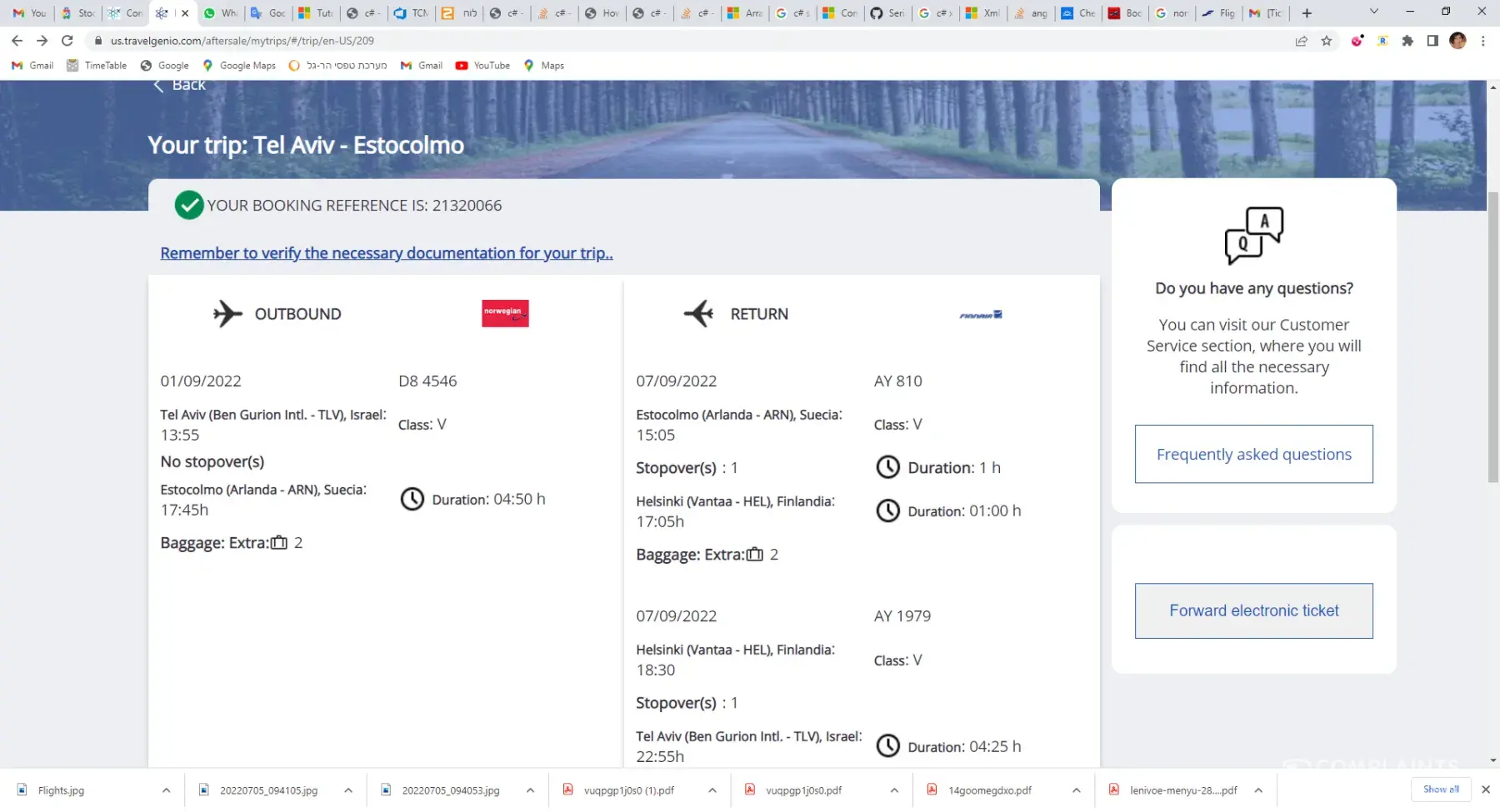
Task: Open the Chrome extensions puzzle icon
Action: [1407, 41]
